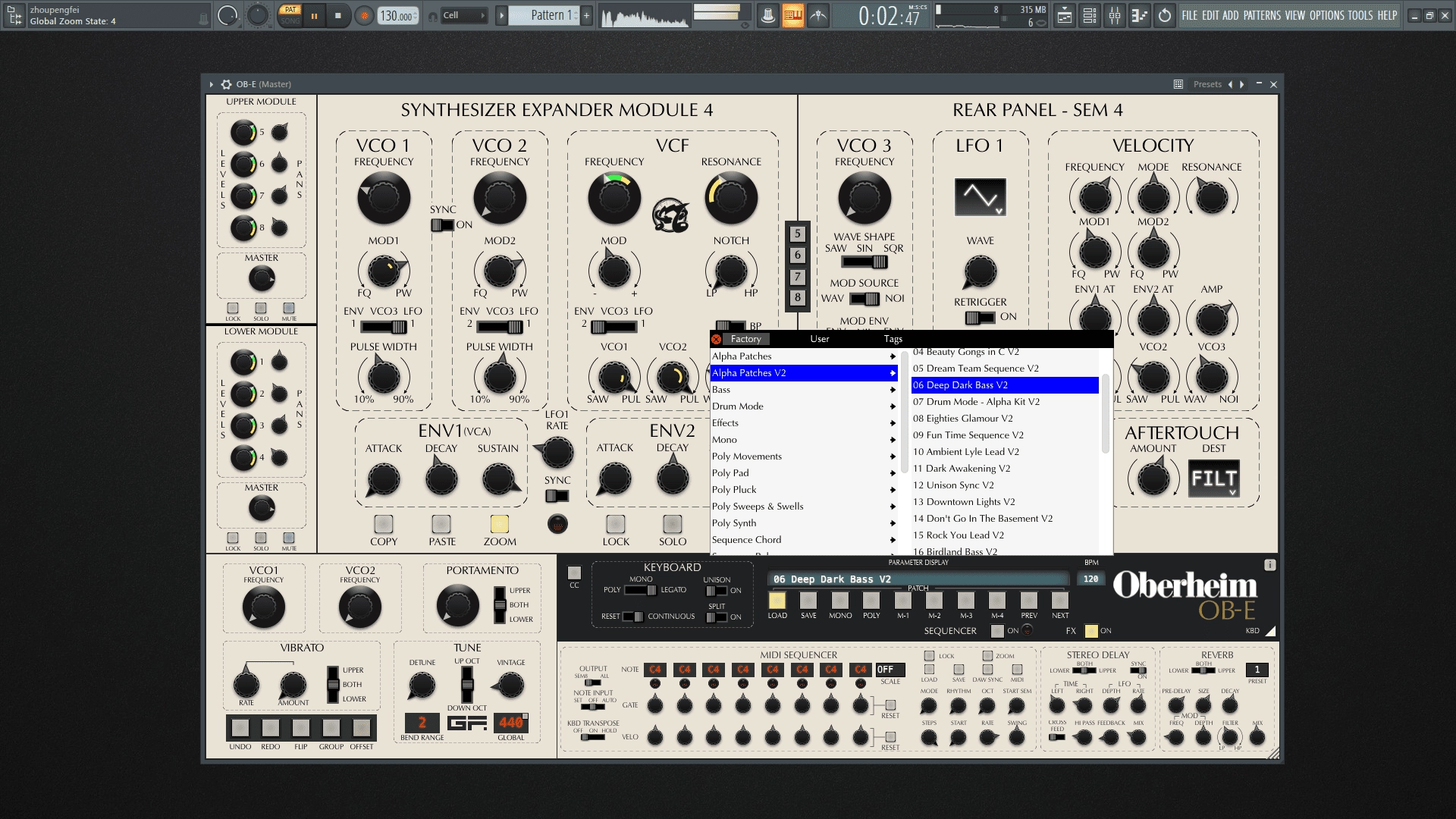The height and width of the screenshot is (819, 1456).
Task: Click the UNDO button
Action: [240, 728]
